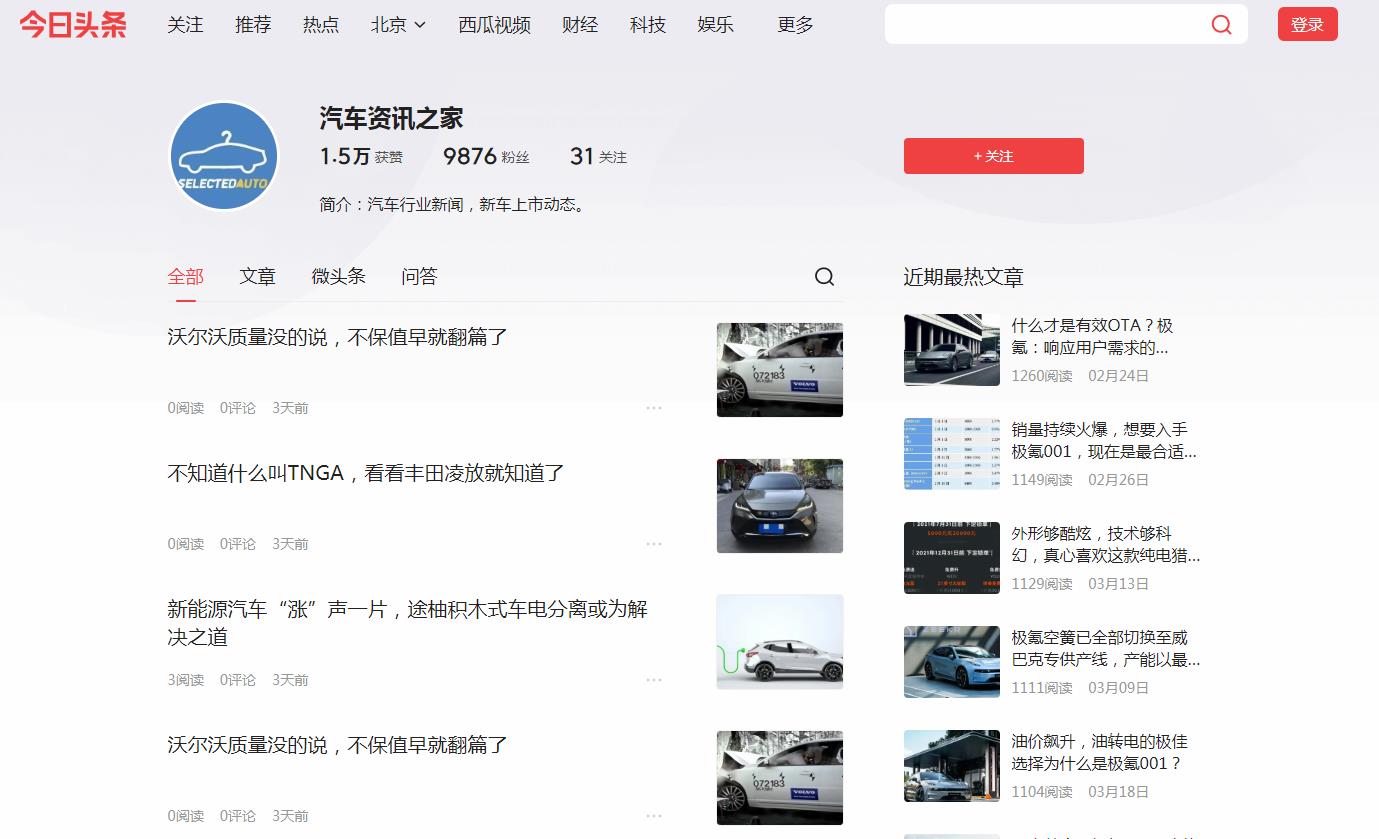Image resolution: width=1379 pixels, height=839 pixels.
Task: Click the 9876 粉丝 follower count
Action: click(x=486, y=157)
